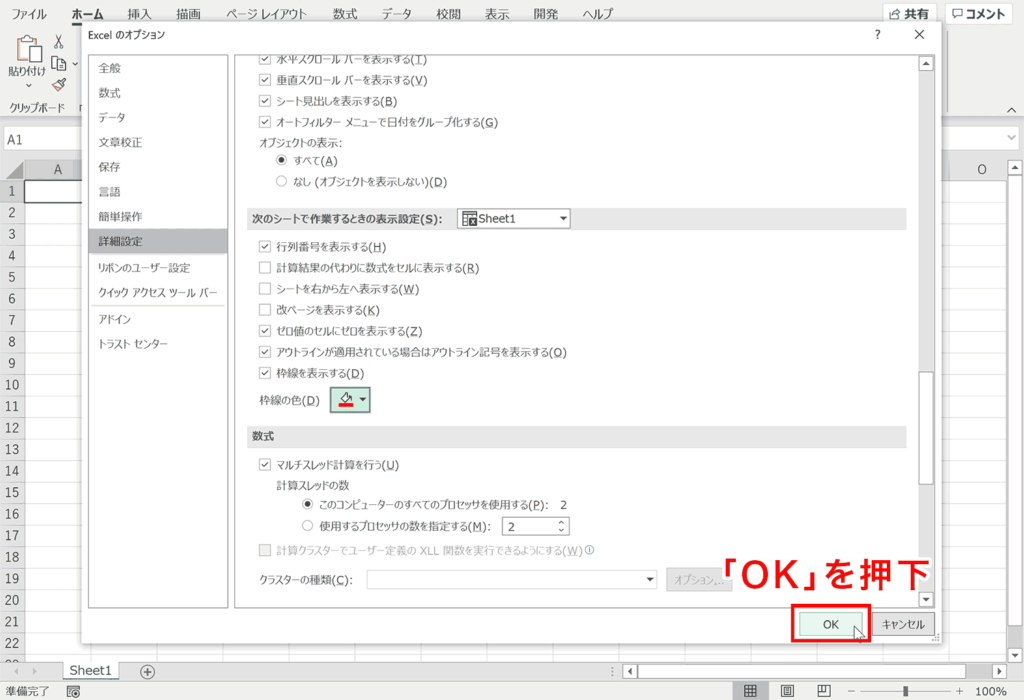Click the zoom out minus icon
The height and width of the screenshot is (700, 1024).
851,691
